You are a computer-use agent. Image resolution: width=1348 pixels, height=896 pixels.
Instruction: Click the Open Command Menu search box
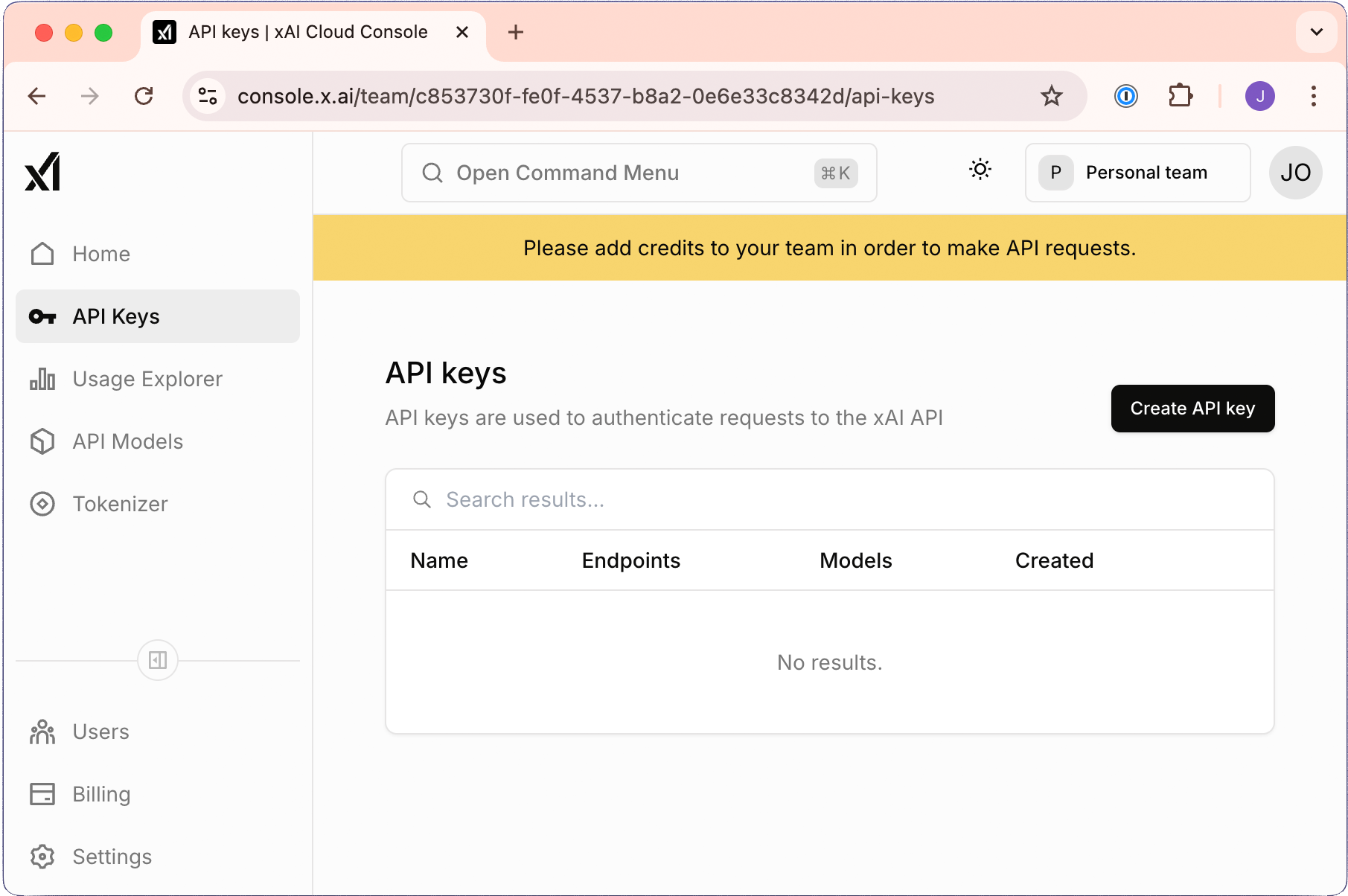(x=639, y=173)
